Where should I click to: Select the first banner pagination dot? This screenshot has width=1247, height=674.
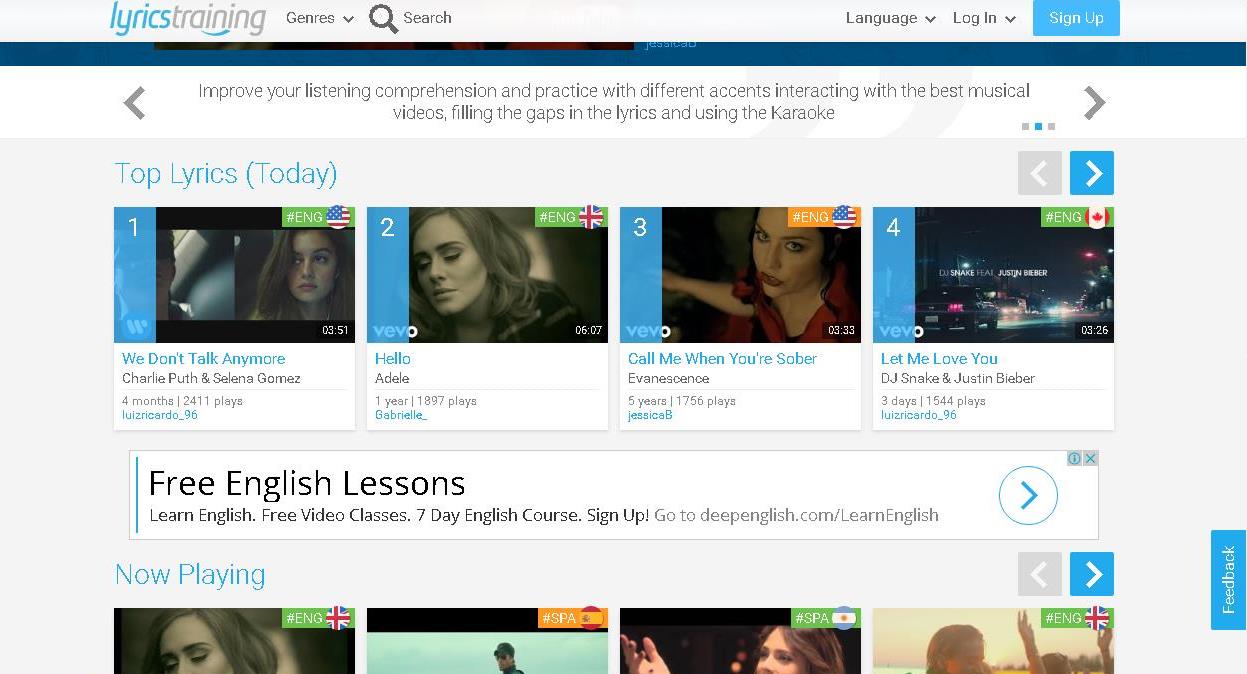click(x=1025, y=127)
